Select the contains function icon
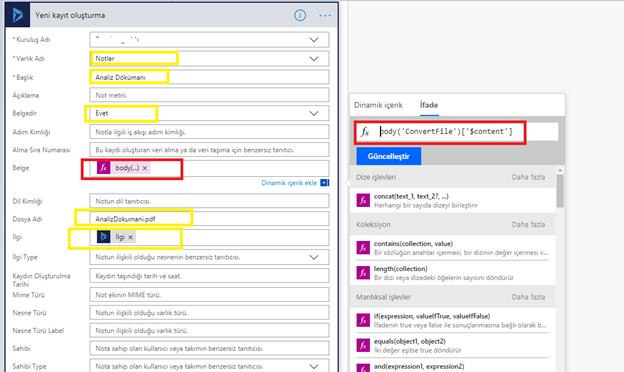The width and height of the screenshot is (624, 372). point(363,247)
